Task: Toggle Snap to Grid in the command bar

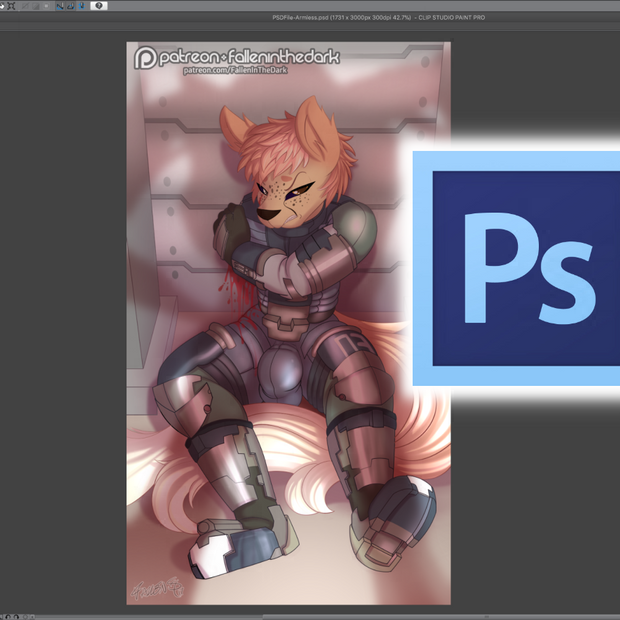Action: 82,6
